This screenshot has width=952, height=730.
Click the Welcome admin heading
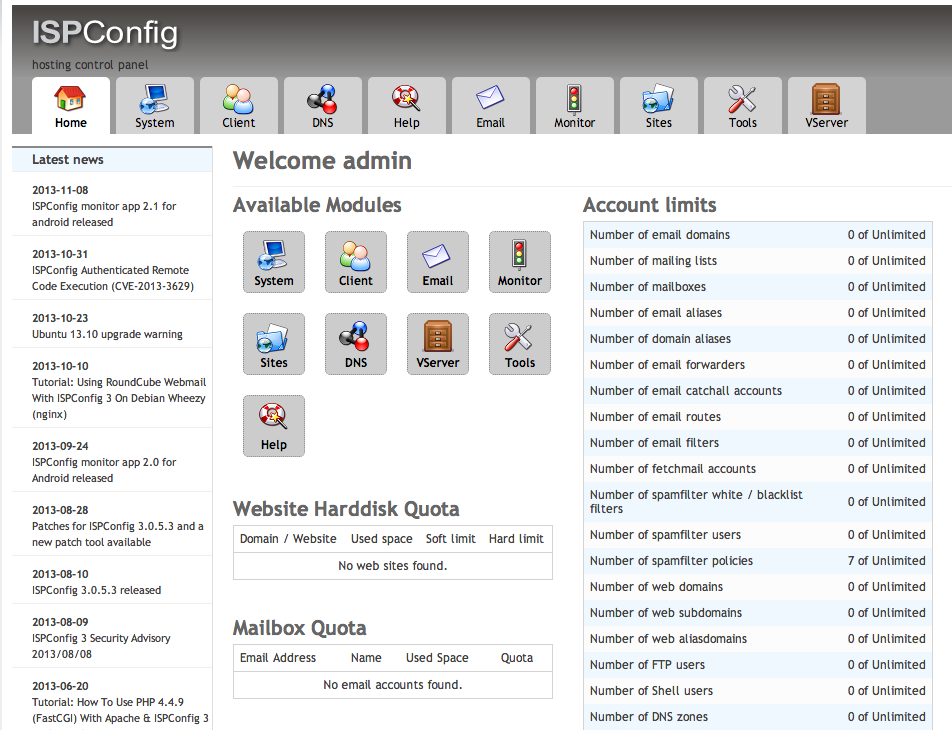[322, 161]
